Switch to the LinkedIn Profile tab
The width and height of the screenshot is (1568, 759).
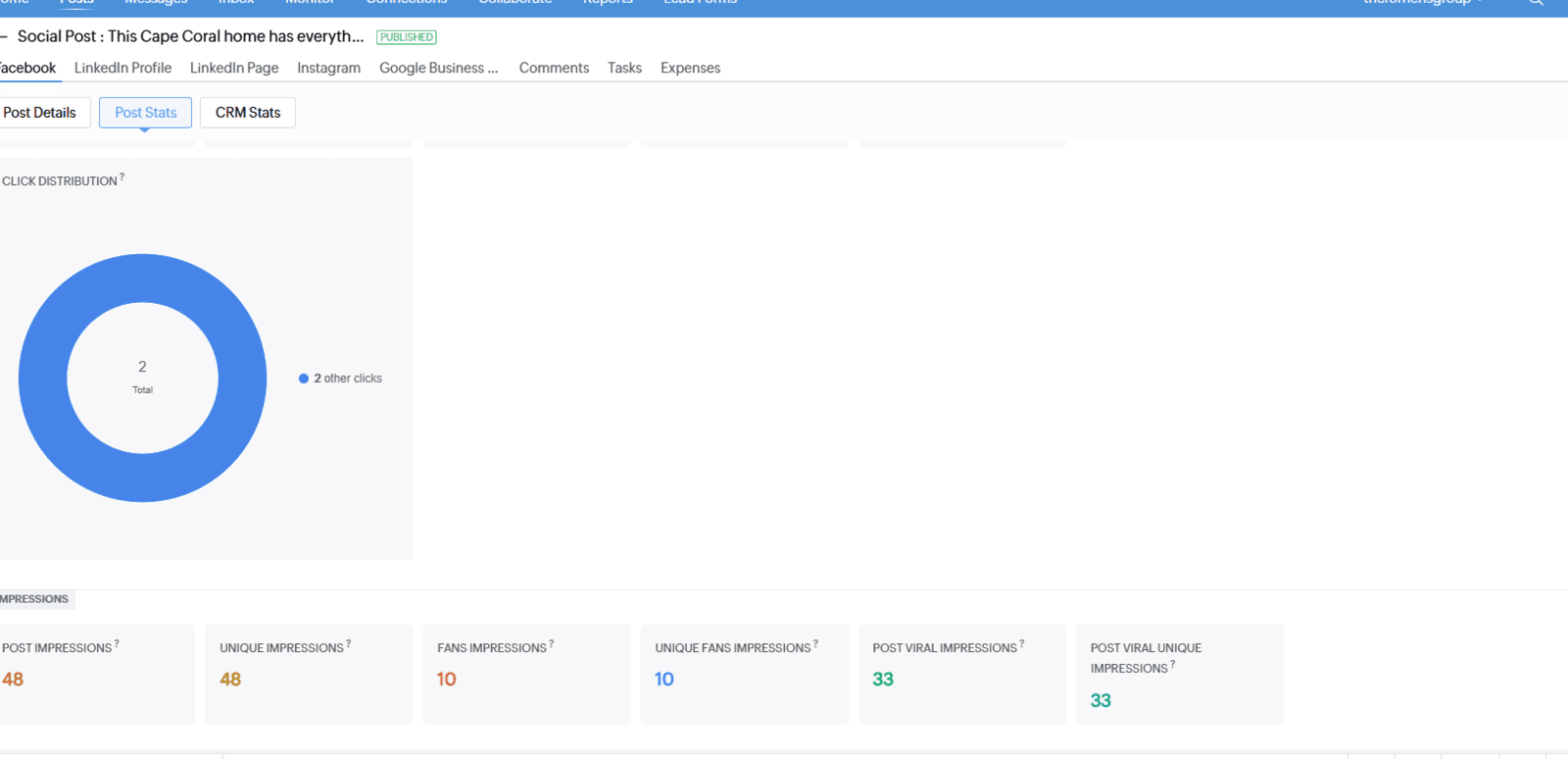[x=122, y=68]
